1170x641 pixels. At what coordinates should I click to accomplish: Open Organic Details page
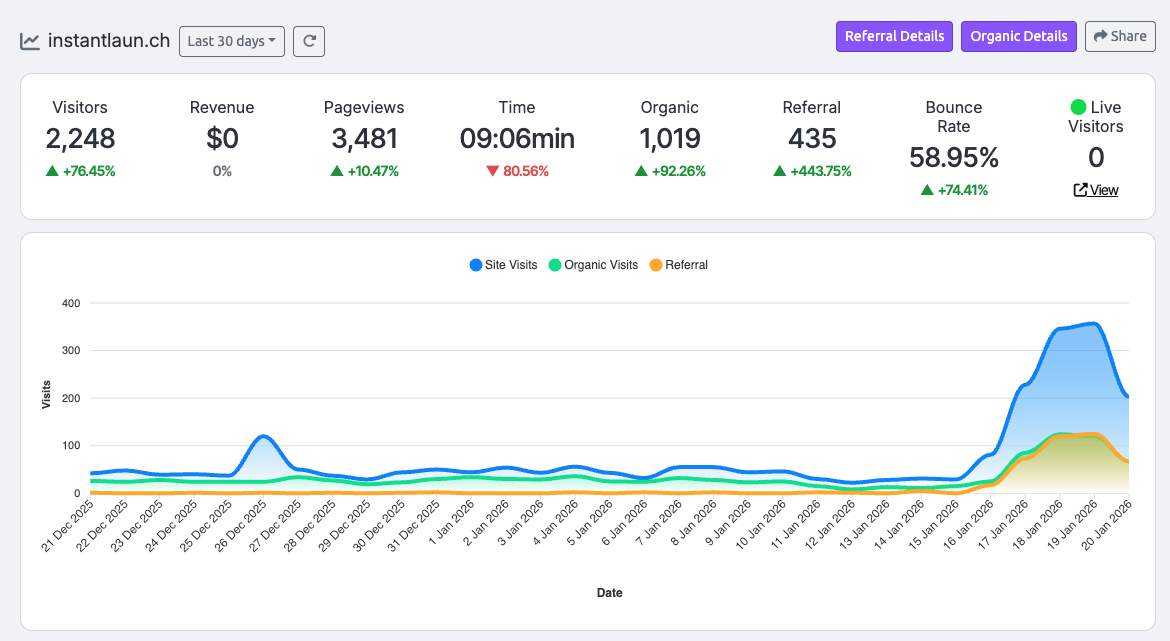[1018, 36]
